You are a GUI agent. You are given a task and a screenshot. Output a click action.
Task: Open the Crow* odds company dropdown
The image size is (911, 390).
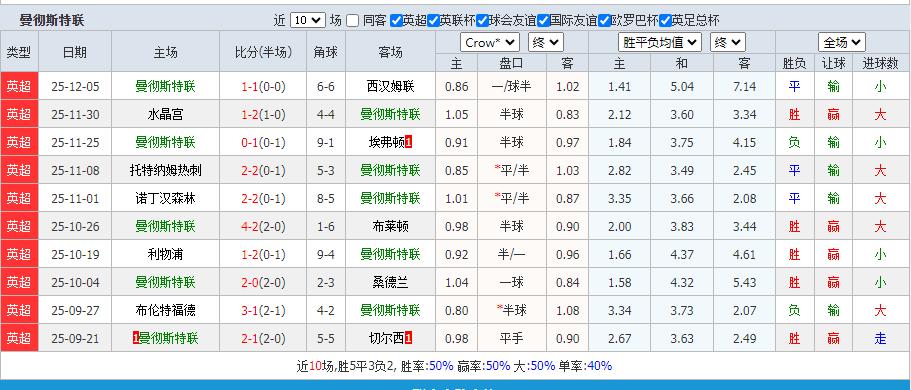tap(490, 42)
